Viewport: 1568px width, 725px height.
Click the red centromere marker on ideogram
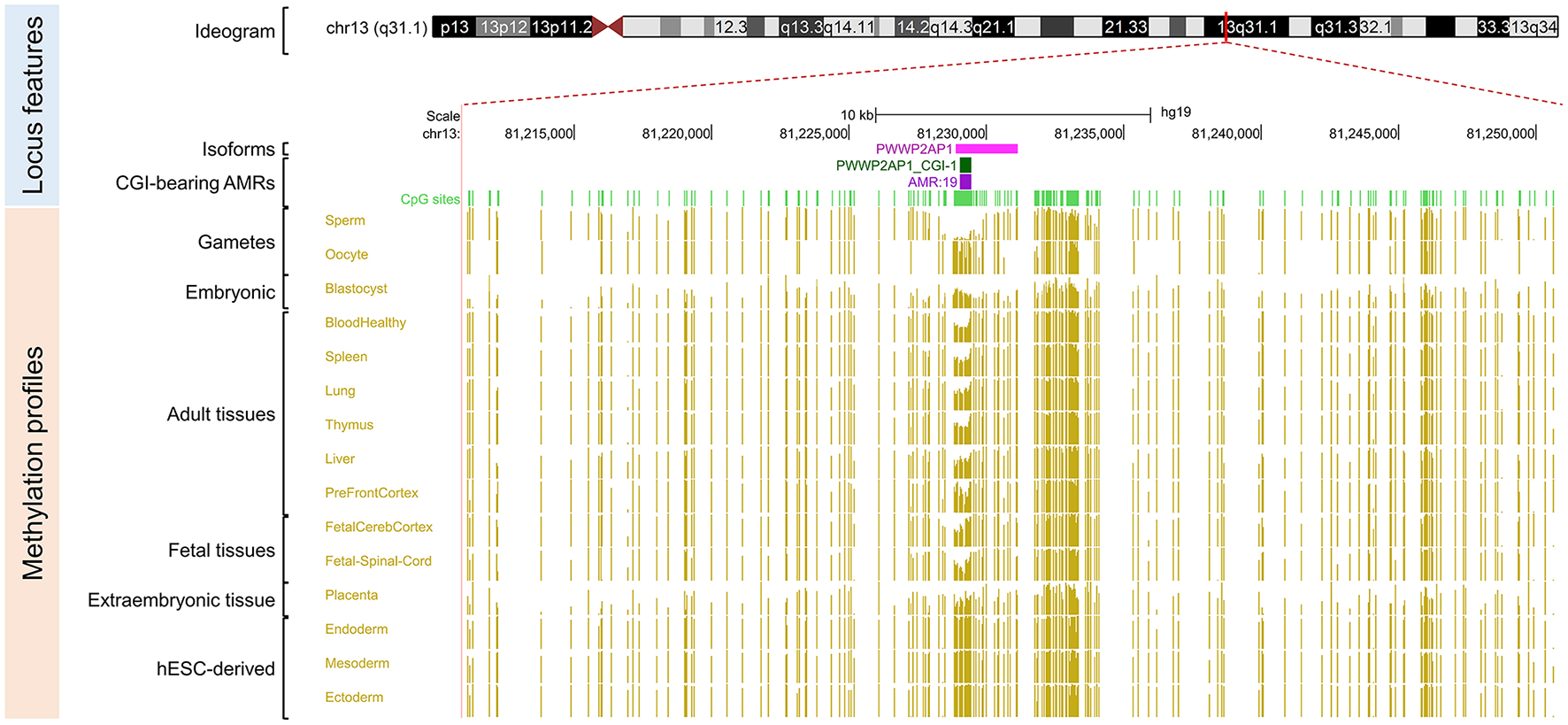pos(608,27)
